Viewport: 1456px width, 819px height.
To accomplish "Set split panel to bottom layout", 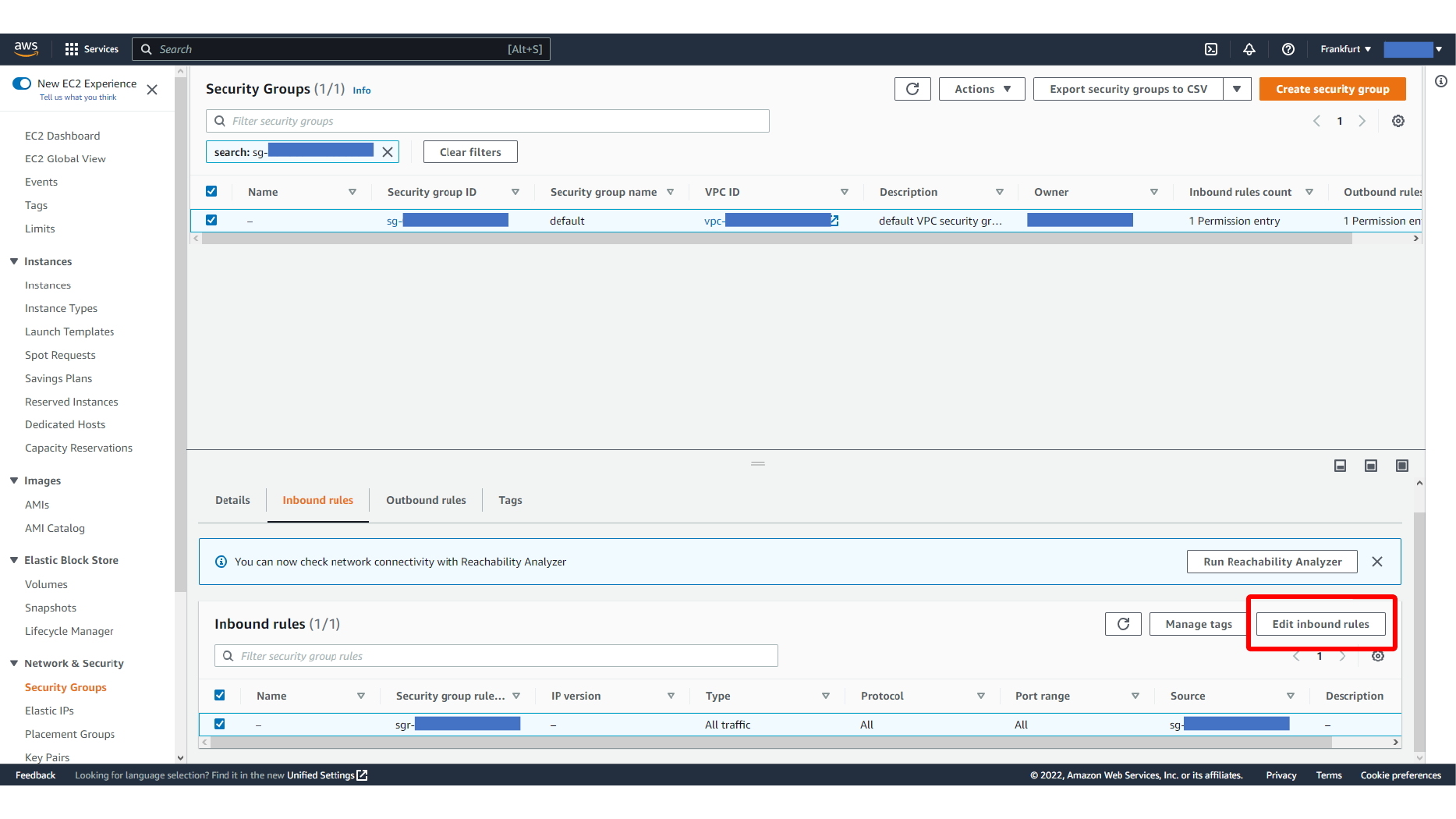I will pos(1341,466).
